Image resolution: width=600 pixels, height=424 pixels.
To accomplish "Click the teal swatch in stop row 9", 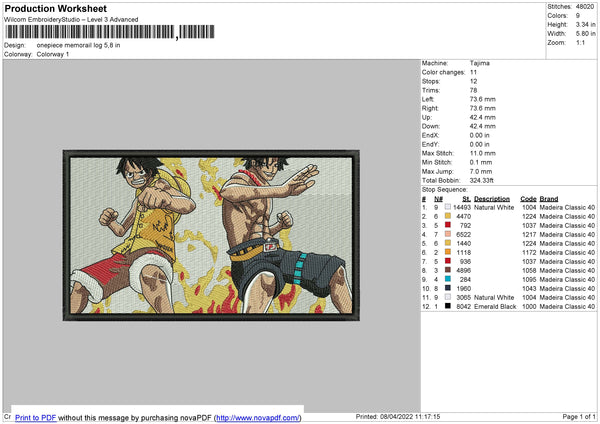I will [448, 279].
